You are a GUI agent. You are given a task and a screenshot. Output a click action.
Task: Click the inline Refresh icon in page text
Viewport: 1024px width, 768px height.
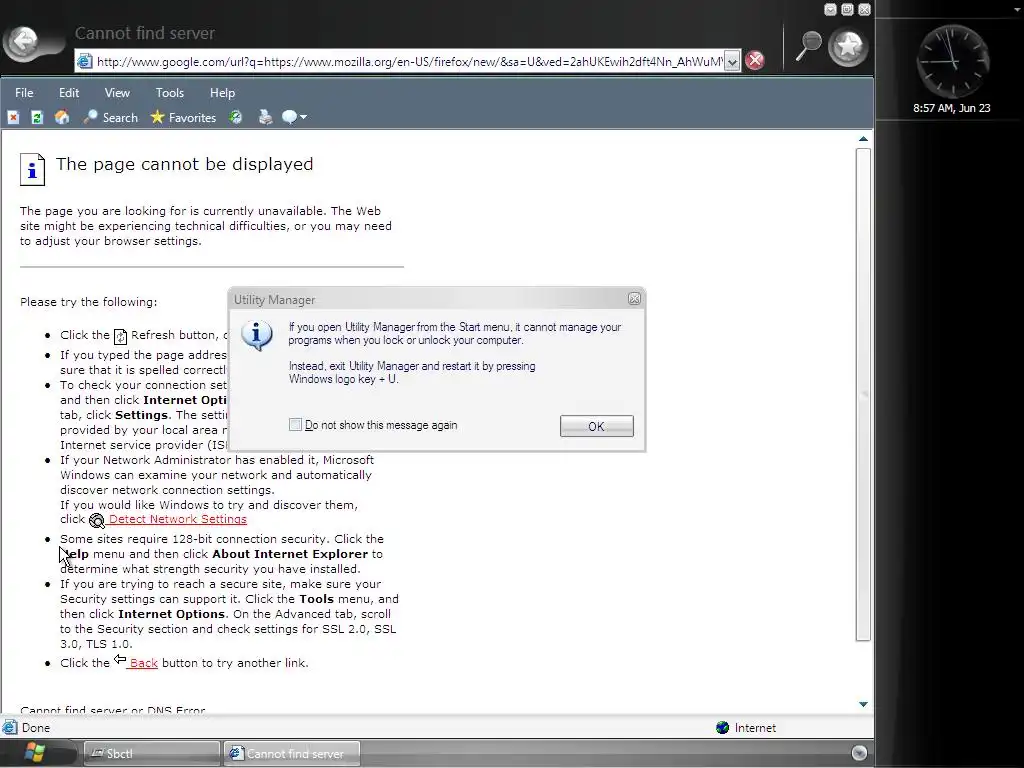coord(120,336)
